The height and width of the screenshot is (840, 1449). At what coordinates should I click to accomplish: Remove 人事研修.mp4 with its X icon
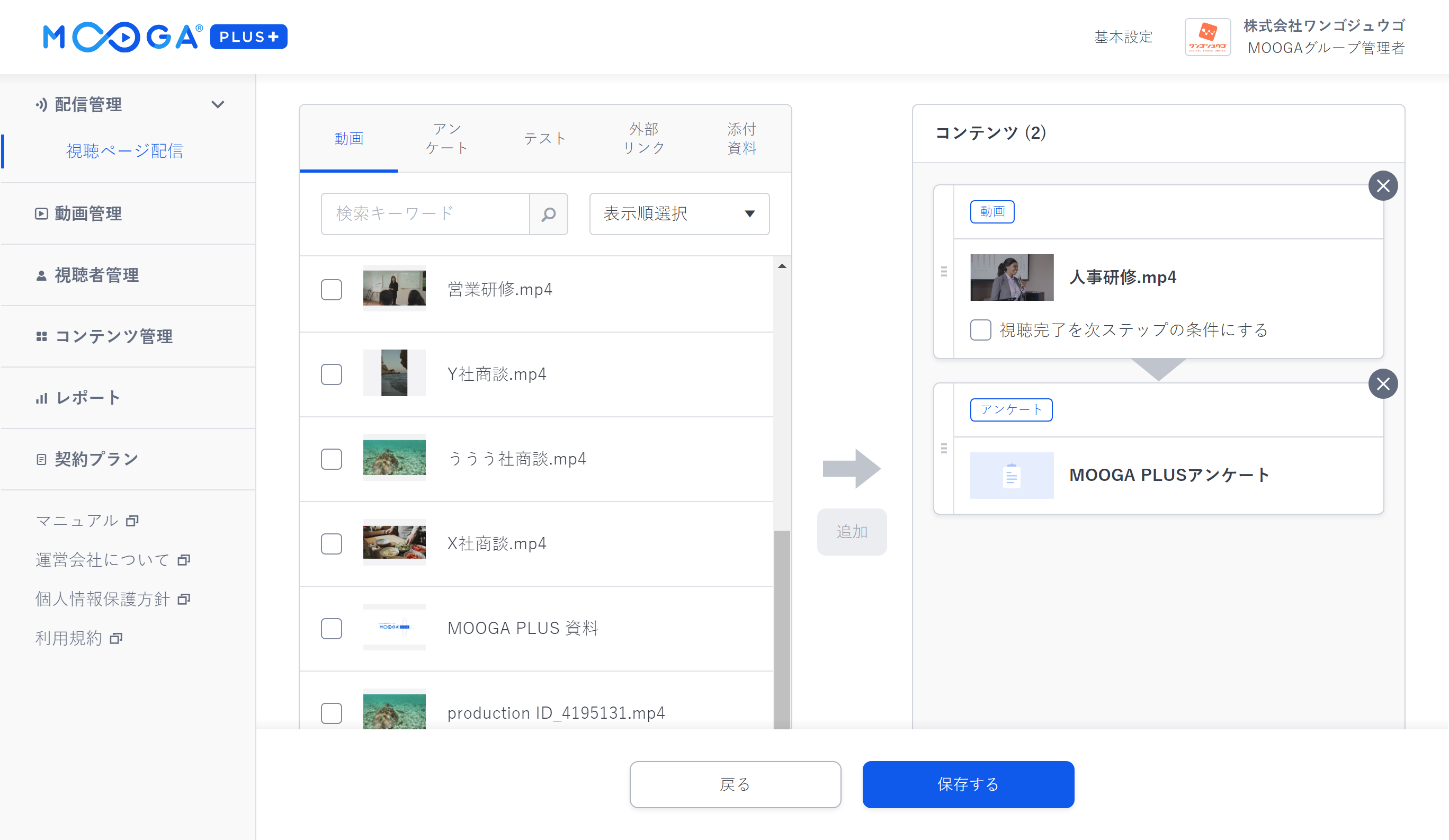point(1382,186)
